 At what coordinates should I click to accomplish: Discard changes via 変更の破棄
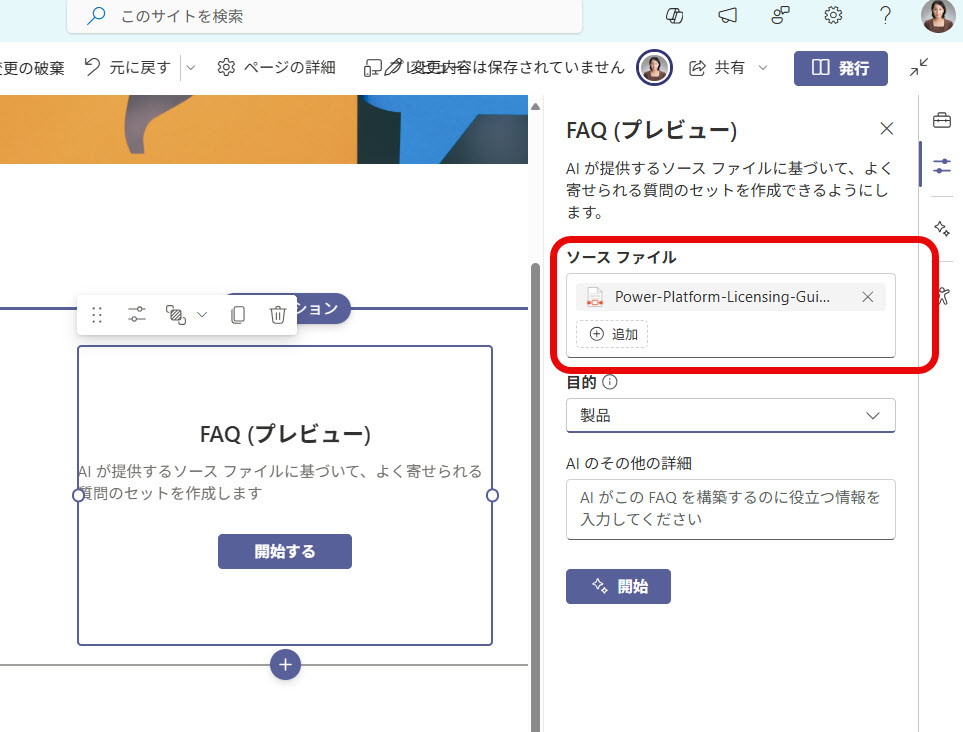pos(31,68)
